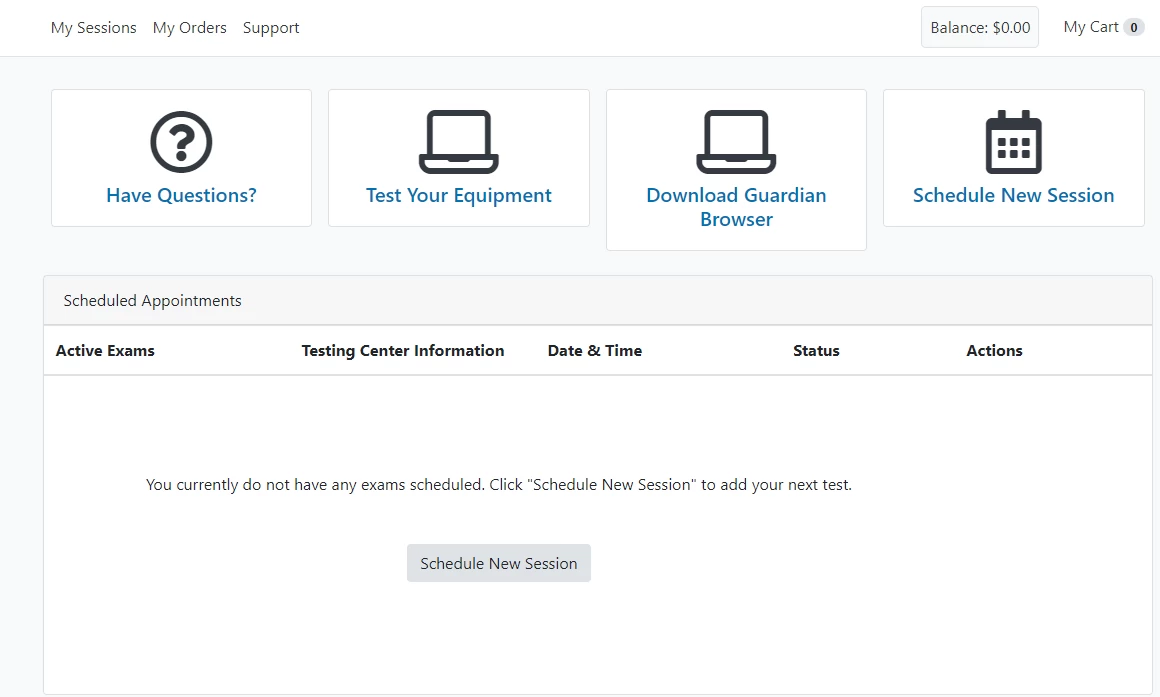Click the calendar icon for scheduling
Image resolution: width=1160 pixels, height=697 pixels.
tap(1013, 142)
